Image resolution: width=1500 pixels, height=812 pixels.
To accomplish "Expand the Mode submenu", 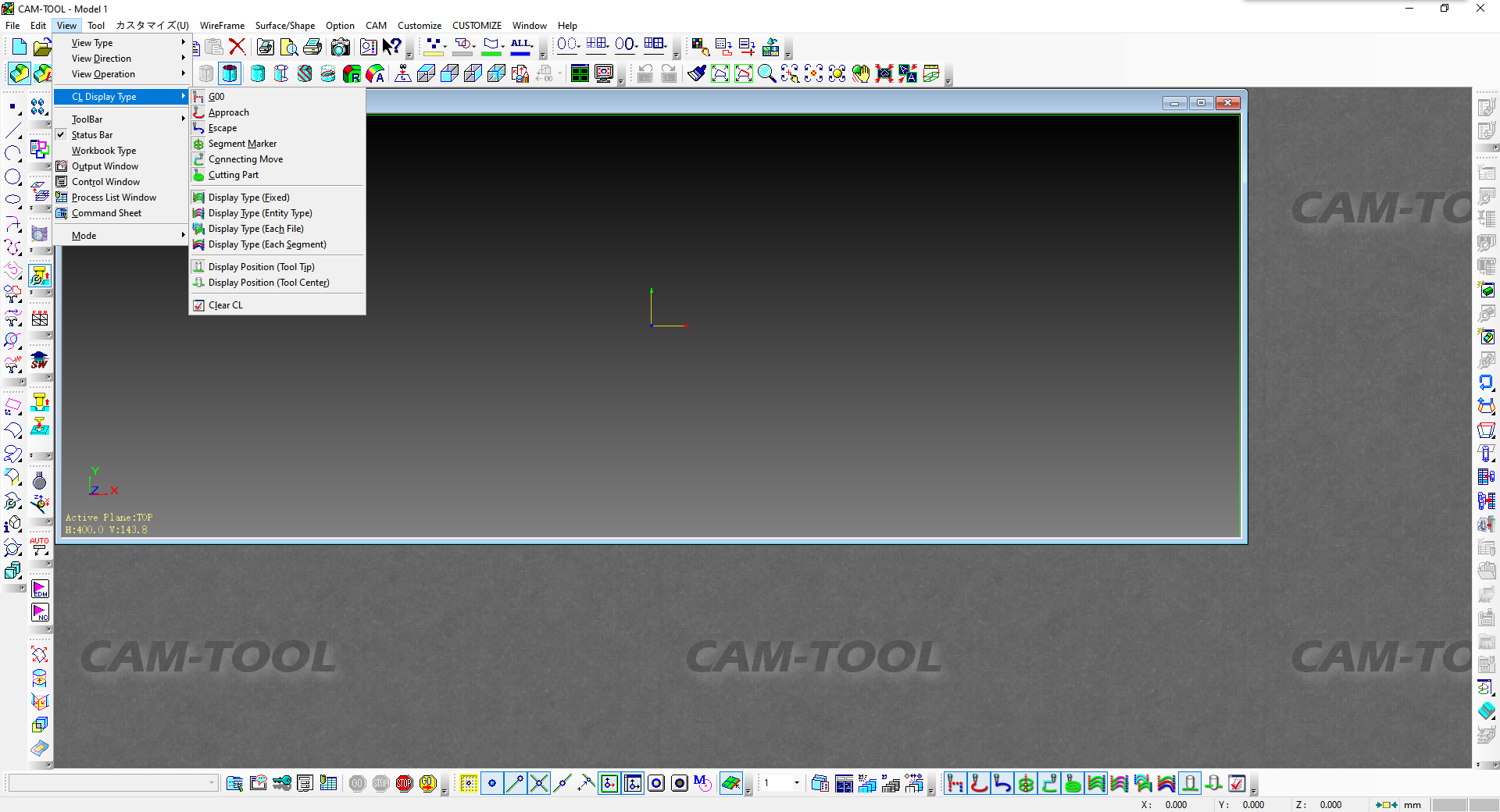I will tap(121, 236).
